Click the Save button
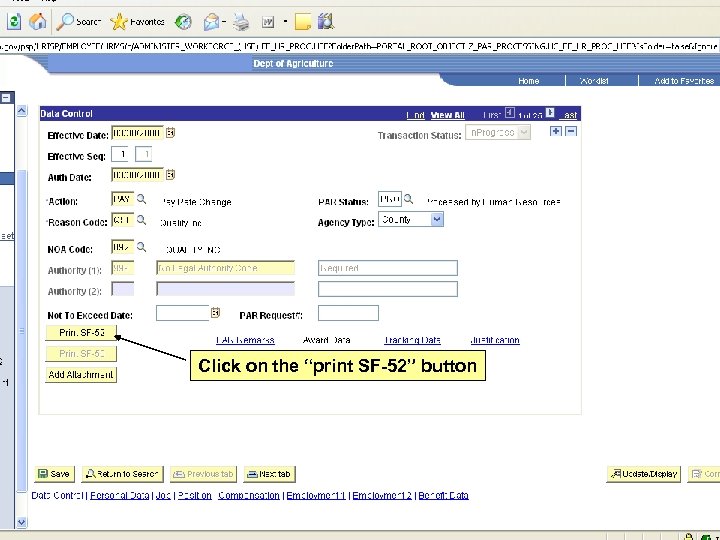Viewport: 720px width, 540px height. (x=54, y=474)
